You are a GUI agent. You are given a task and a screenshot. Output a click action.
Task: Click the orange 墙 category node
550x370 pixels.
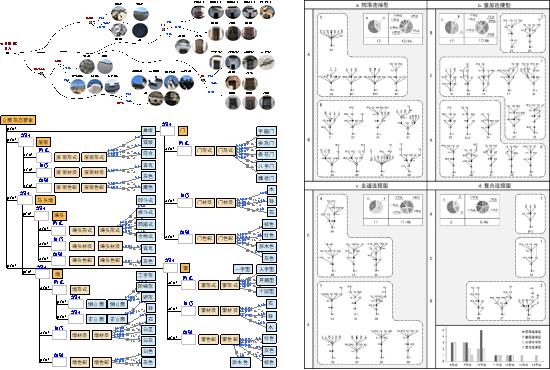pos(58,274)
